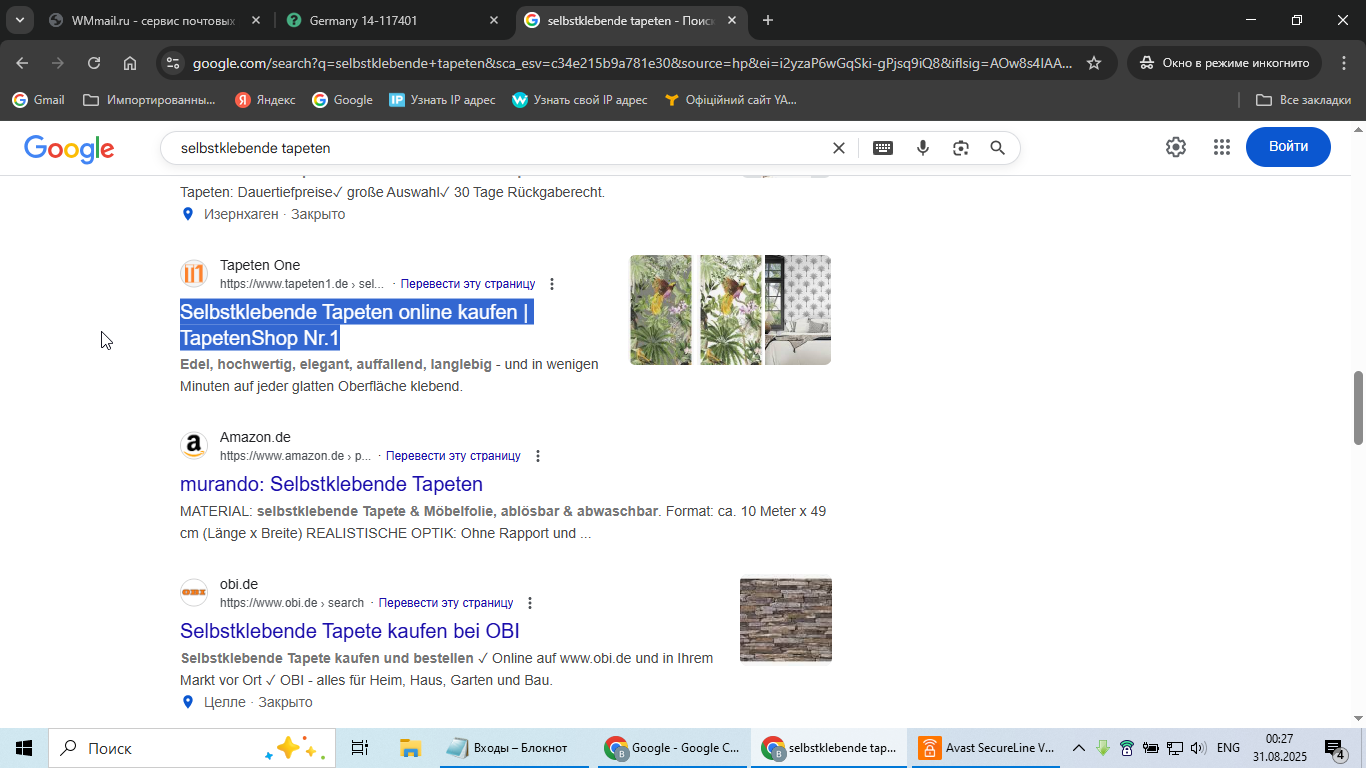Open the tab search dropdown arrow
The image size is (1366, 768).
(x=19, y=20)
